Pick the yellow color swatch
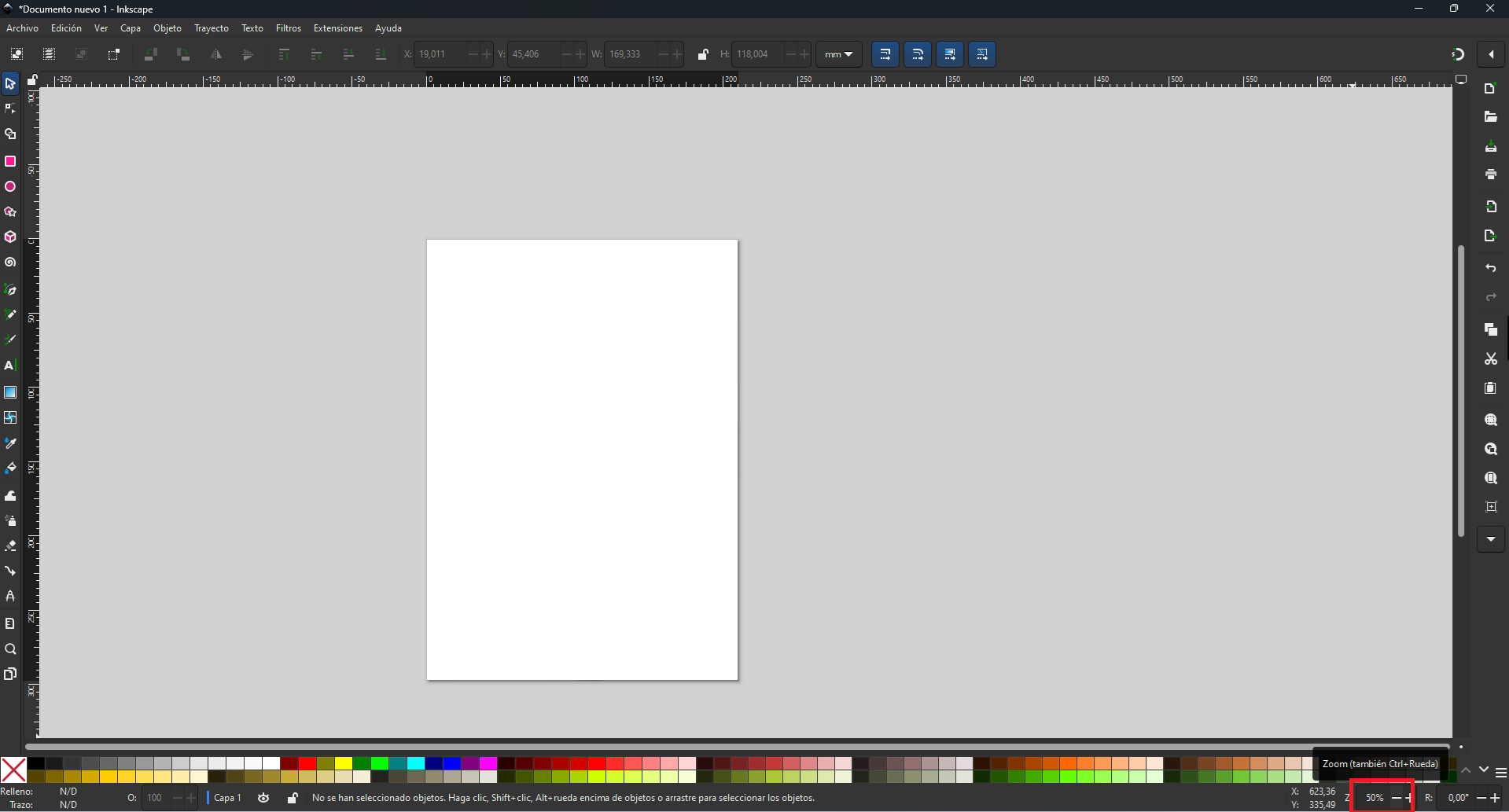1509x812 pixels. (344, 764)
